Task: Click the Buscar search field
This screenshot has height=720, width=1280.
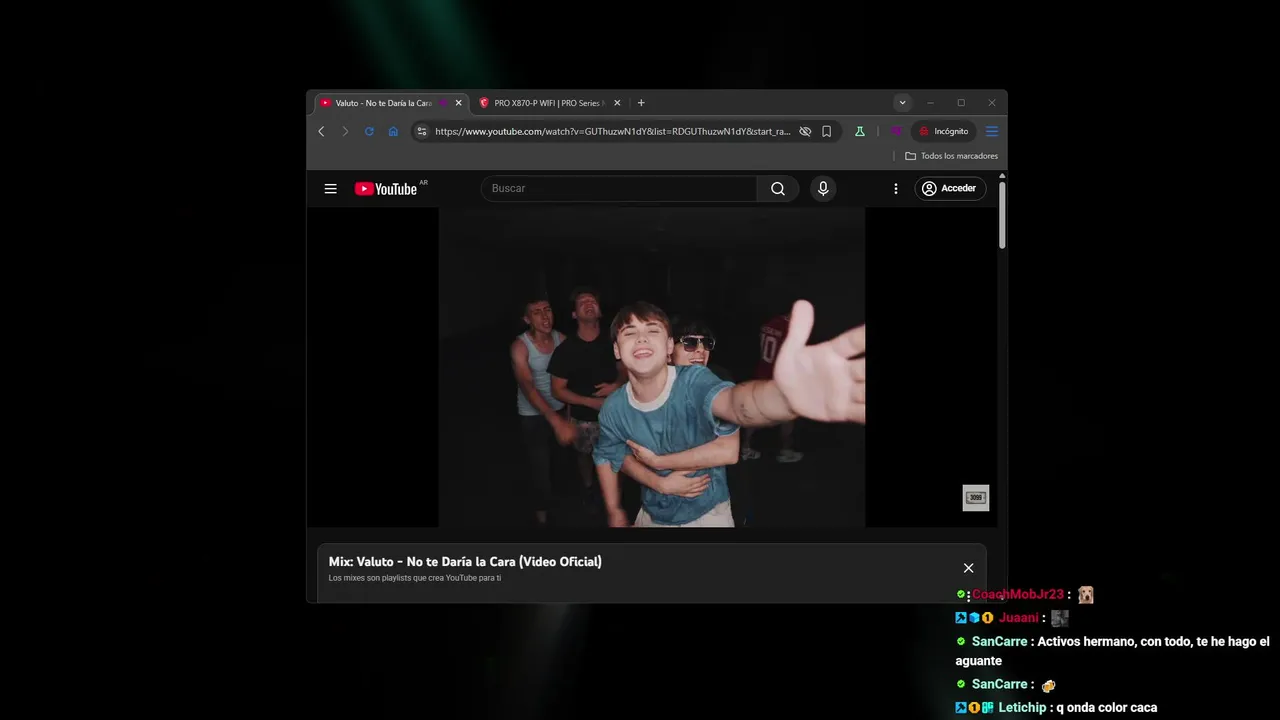Action: (x=619, y=188)
